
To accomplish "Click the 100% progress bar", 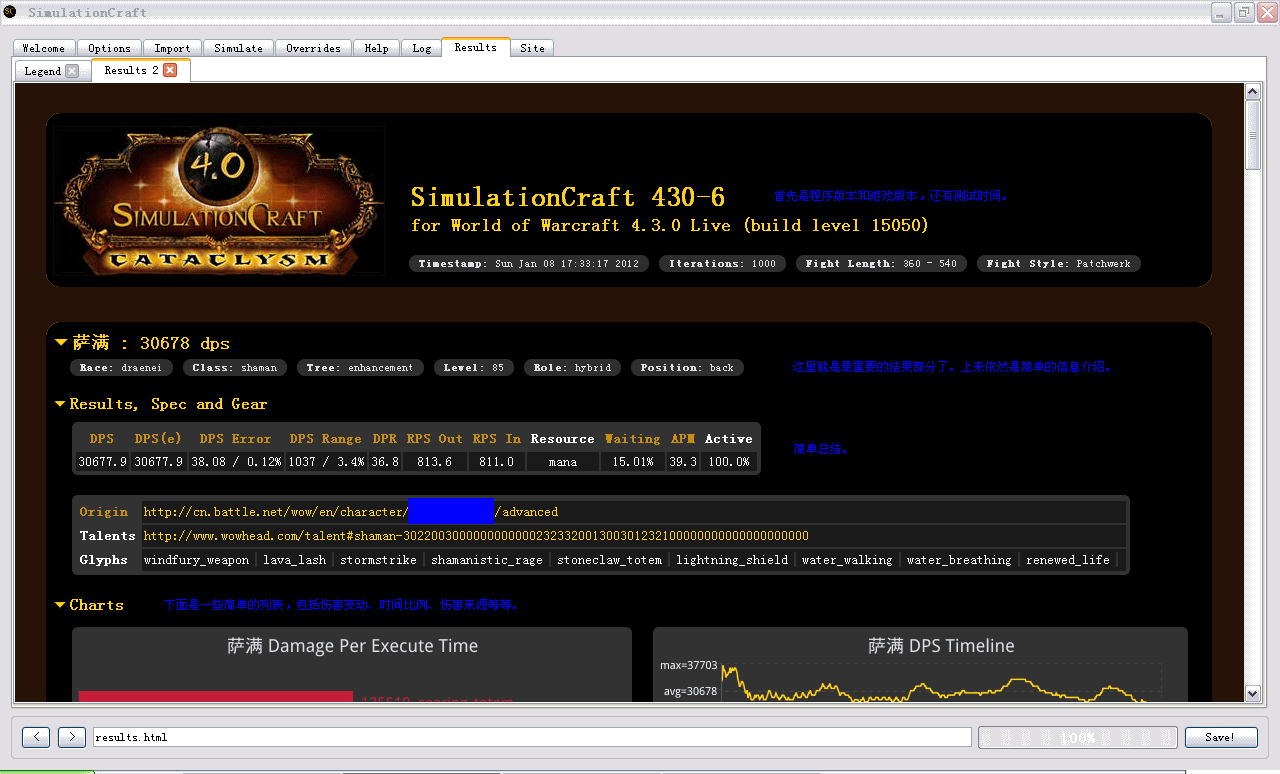I will 1077,737.
